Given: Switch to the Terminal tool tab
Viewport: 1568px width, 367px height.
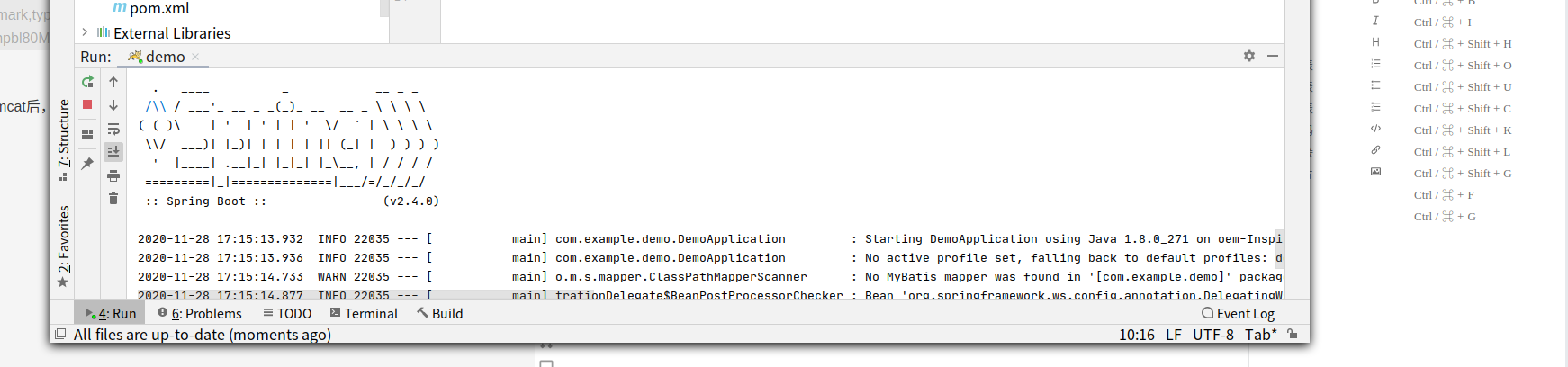Looking at the screenshot, I should (x=364, y=313).
